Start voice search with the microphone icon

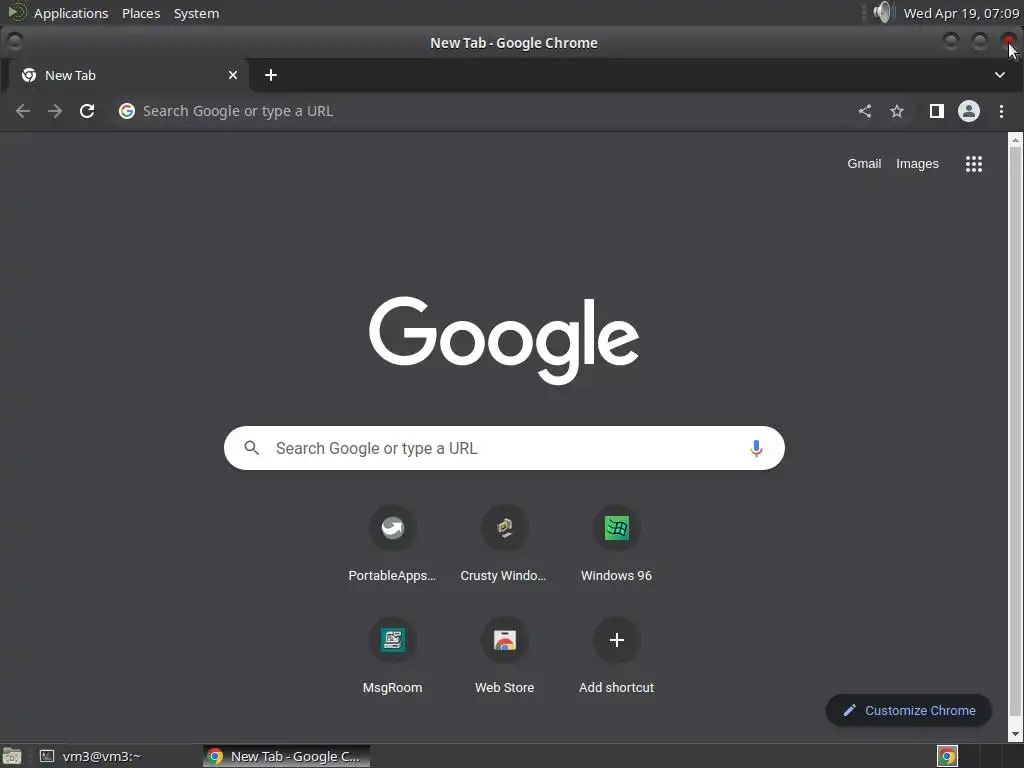click(756, 448)
